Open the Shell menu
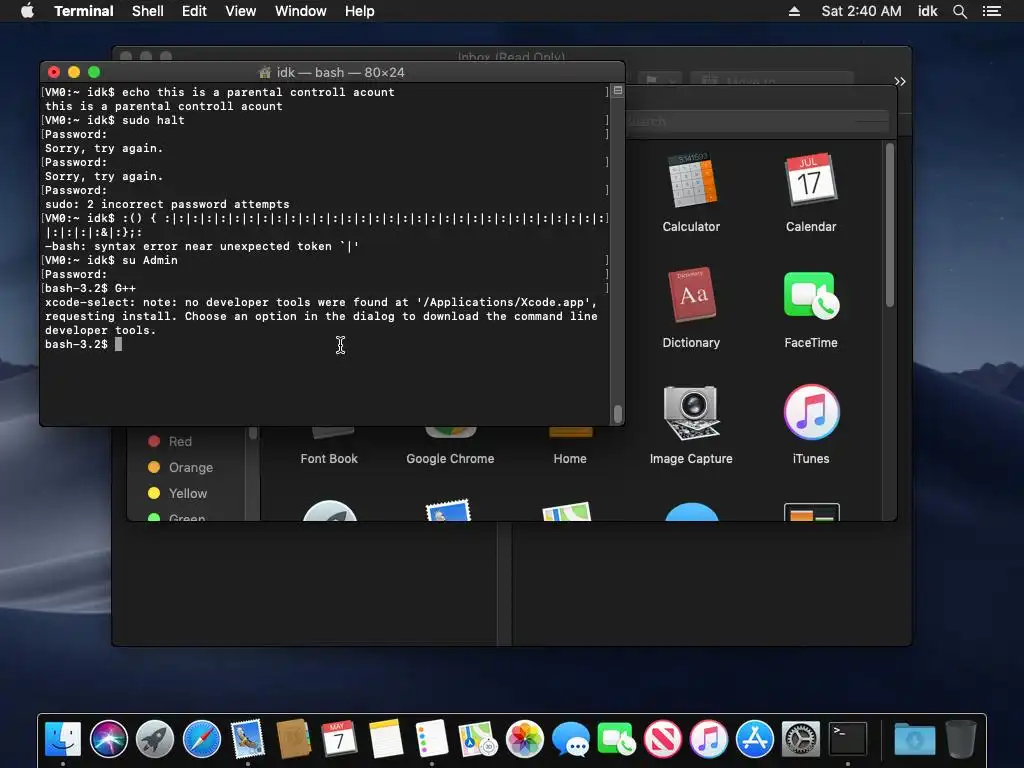 (x=148, y=11)
